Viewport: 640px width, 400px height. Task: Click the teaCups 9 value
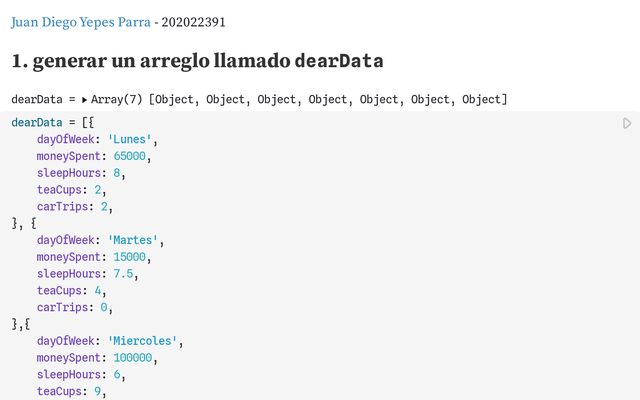coord(98,391)
